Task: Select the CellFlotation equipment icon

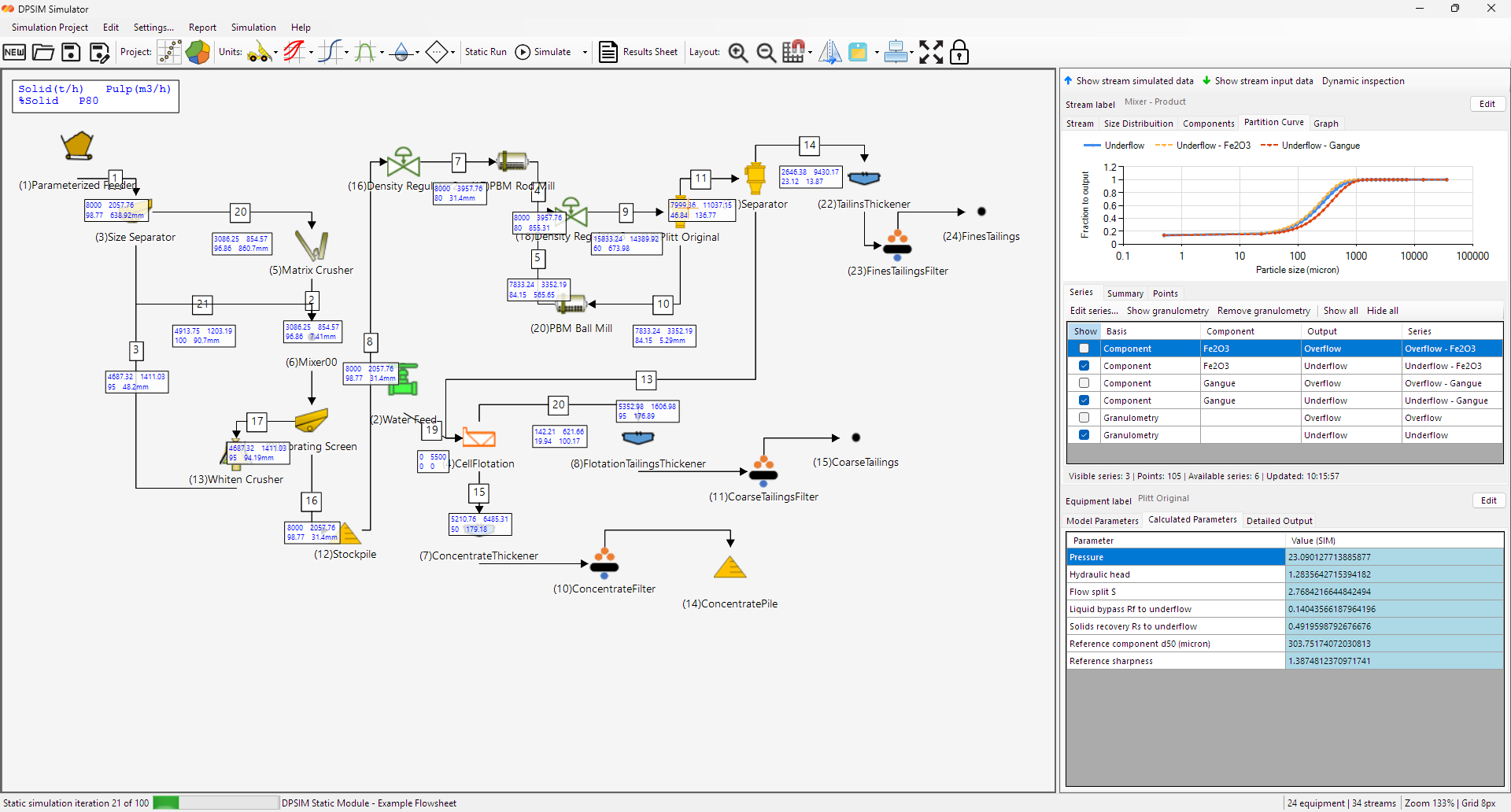Action: click(x=478, y=437)
